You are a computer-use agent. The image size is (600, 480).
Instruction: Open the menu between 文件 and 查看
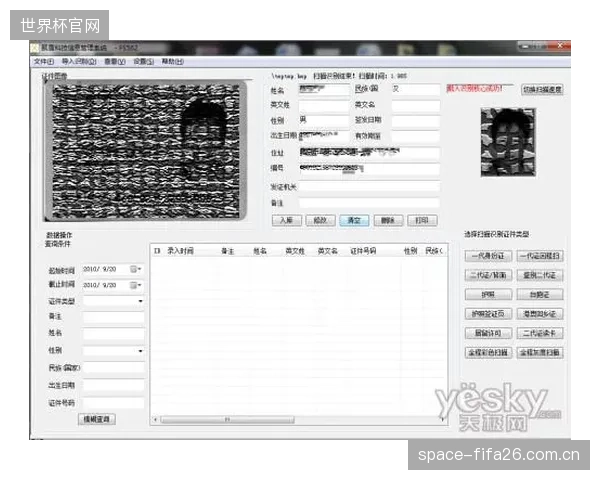tap(79, 62)
